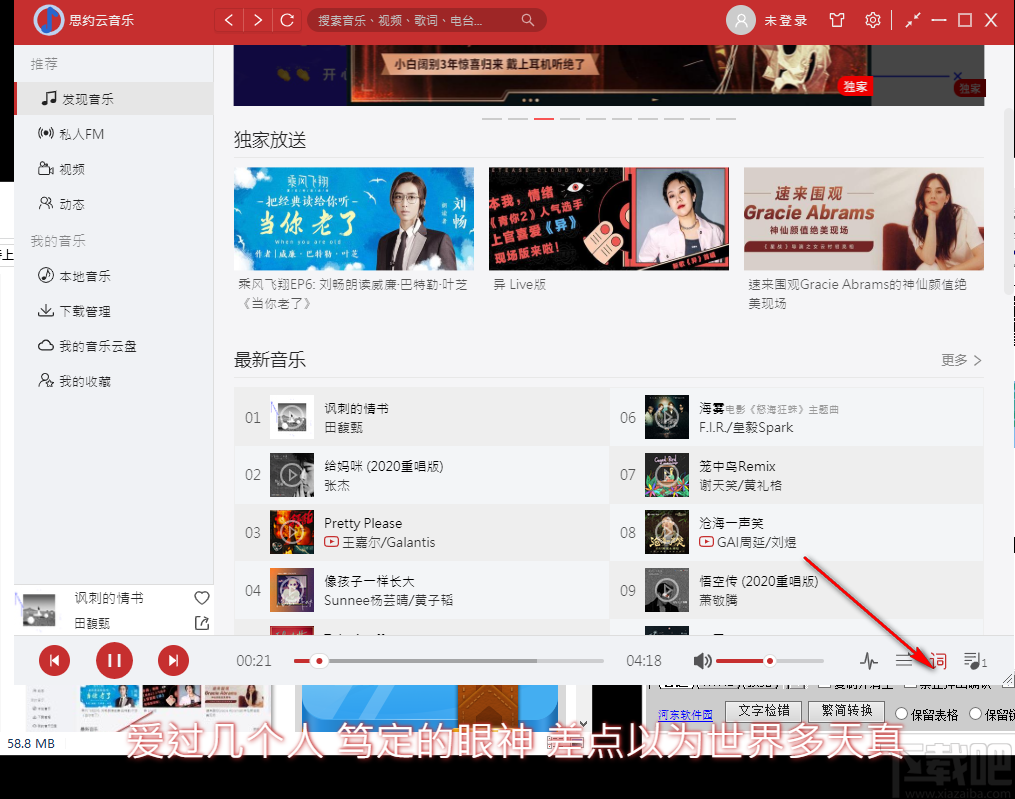Open the 更多 link beside 最新音乐
The image size is (1015, 799).
(x=952, y=359)
